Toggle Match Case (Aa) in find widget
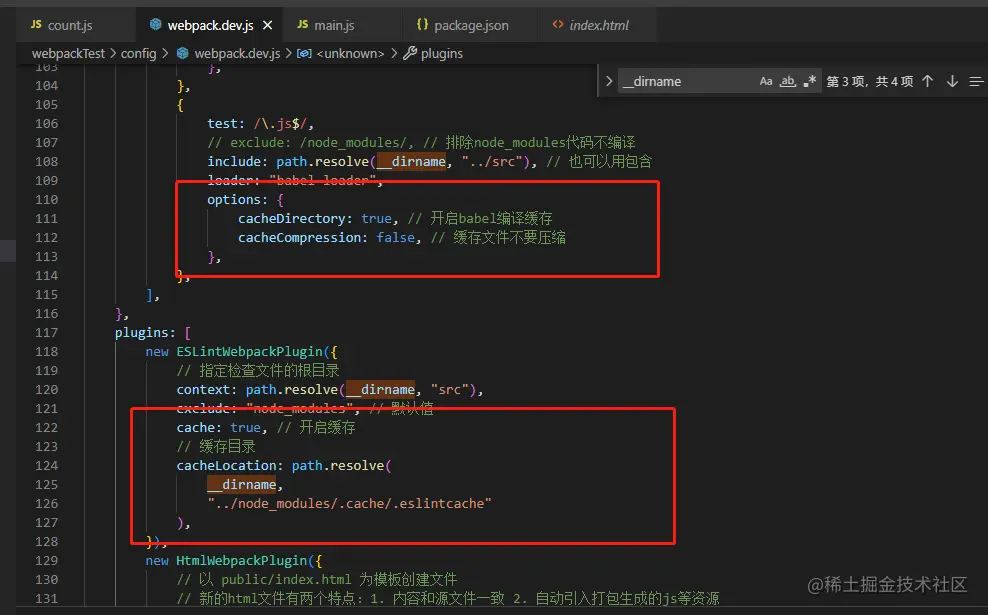 pos(766,81)
